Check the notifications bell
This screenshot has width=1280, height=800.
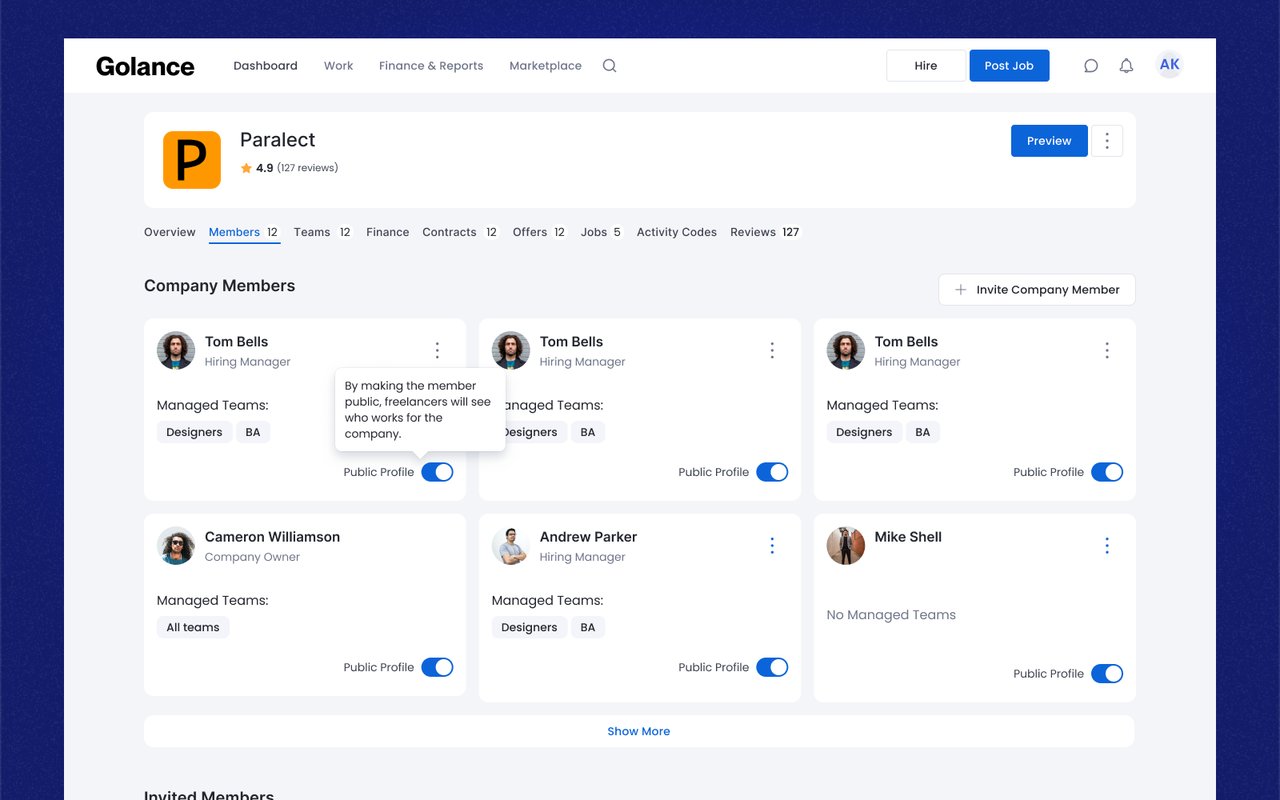click(x=1126, y=66)
